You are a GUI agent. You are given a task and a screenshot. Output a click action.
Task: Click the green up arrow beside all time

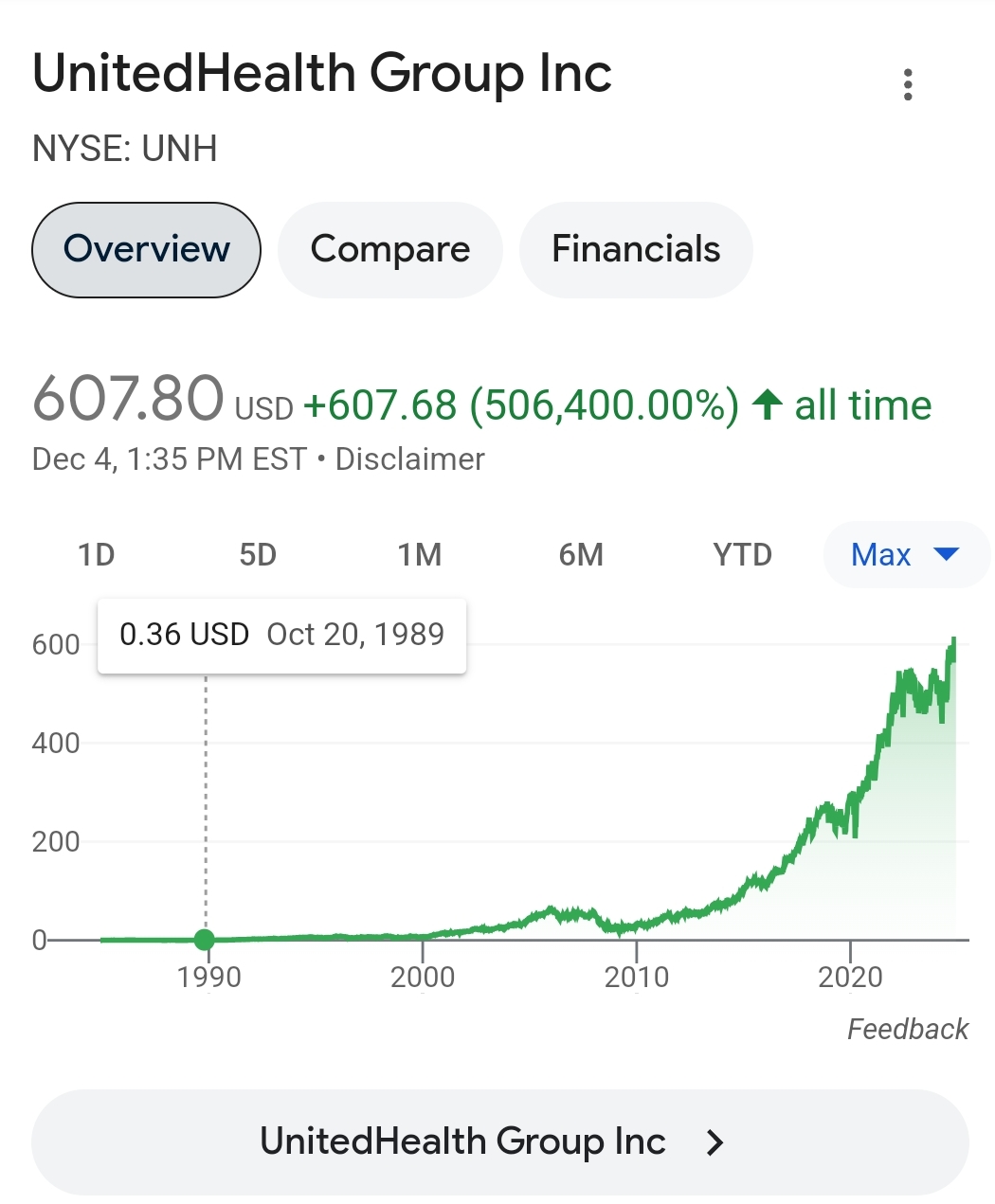pyautogui.click(x=767, y=404)
